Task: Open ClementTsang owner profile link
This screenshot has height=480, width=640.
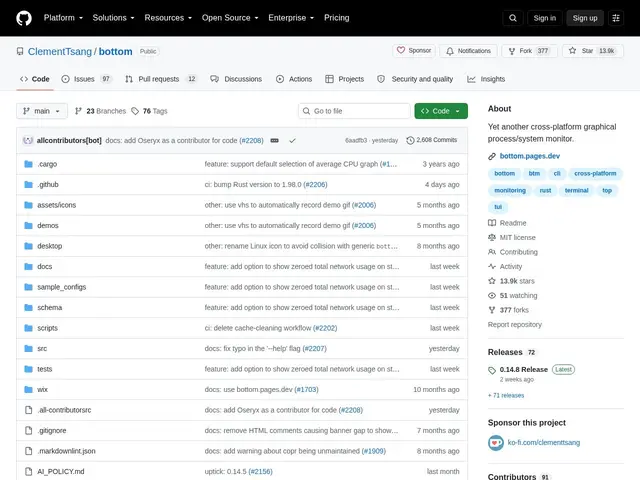Action: click(x=60, y=51)
